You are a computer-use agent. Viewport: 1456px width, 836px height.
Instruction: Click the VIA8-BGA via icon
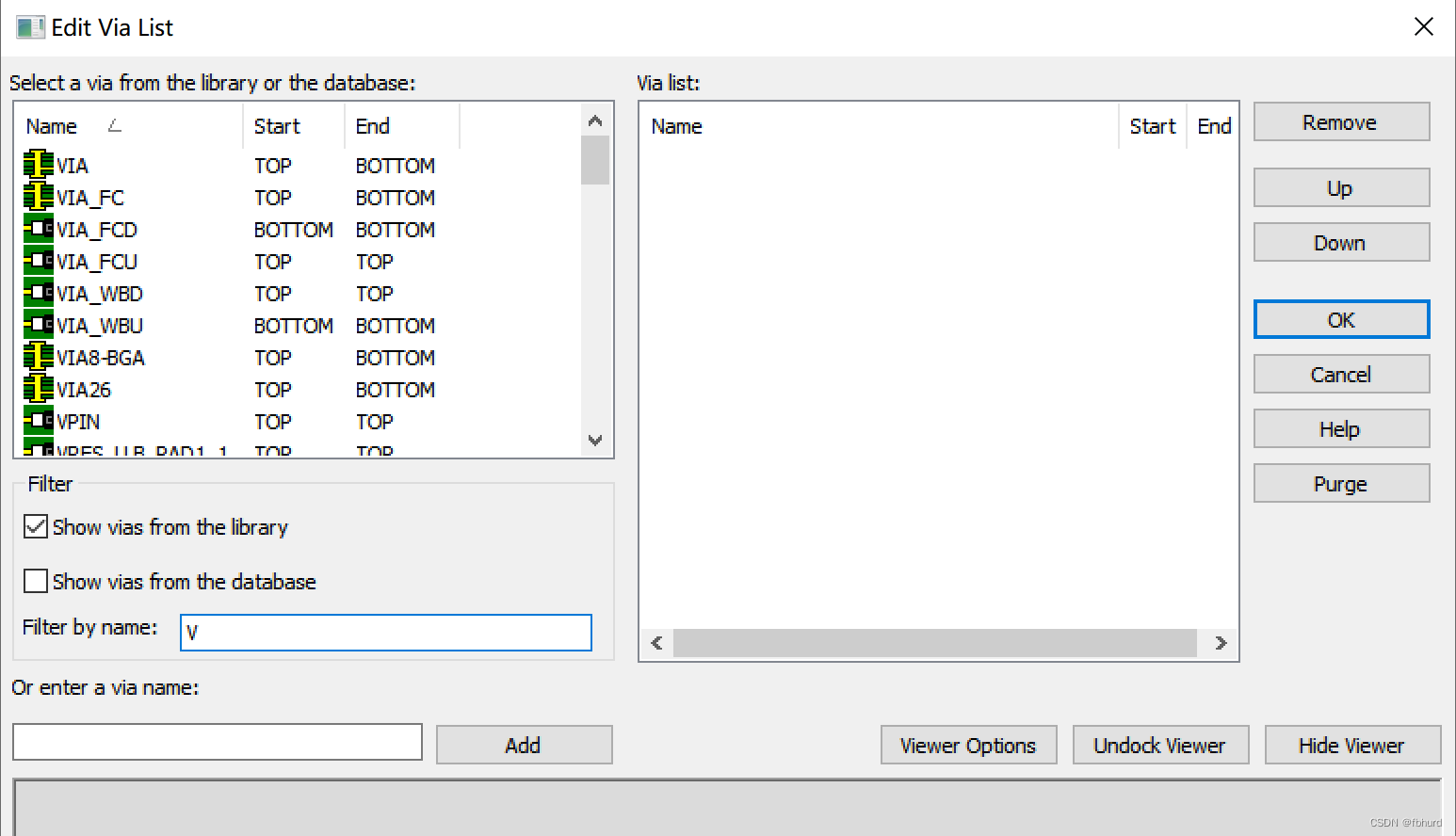(x=38, y=357)
